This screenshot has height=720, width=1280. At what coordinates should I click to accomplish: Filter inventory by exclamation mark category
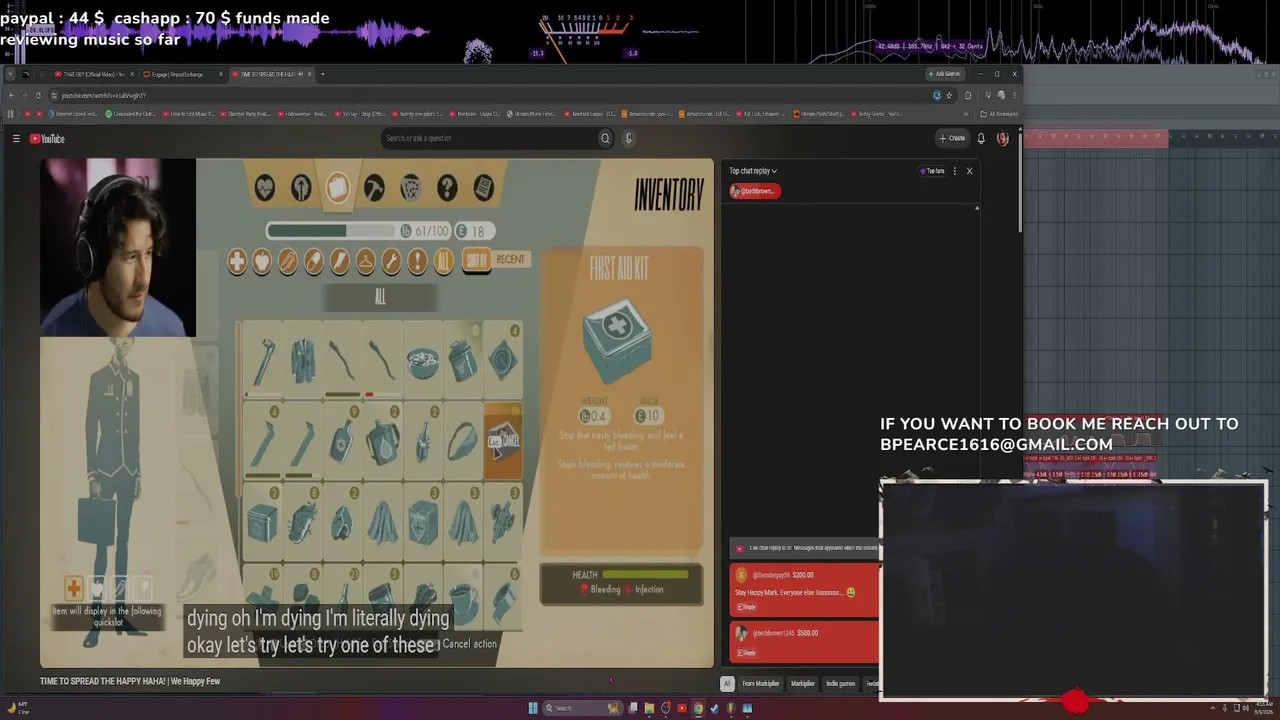click(418, 262)
